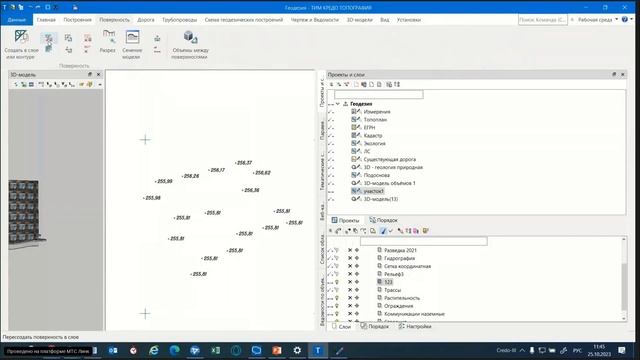Image resolution: width=640 pixels, height=360 pixels.
Task: Open Рабочая среда dropdown
Action: click(598, 19)
